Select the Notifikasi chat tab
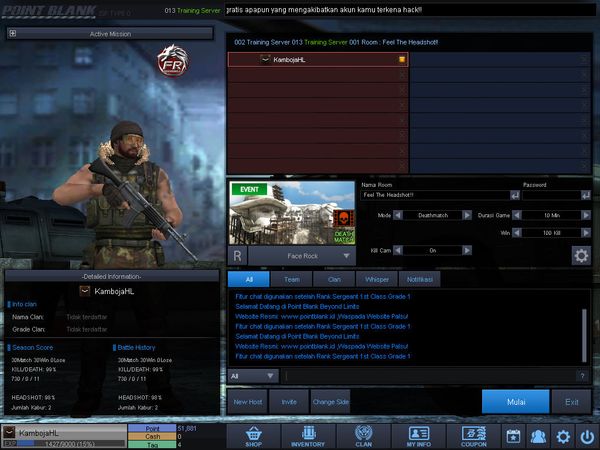 pos(419,279)
